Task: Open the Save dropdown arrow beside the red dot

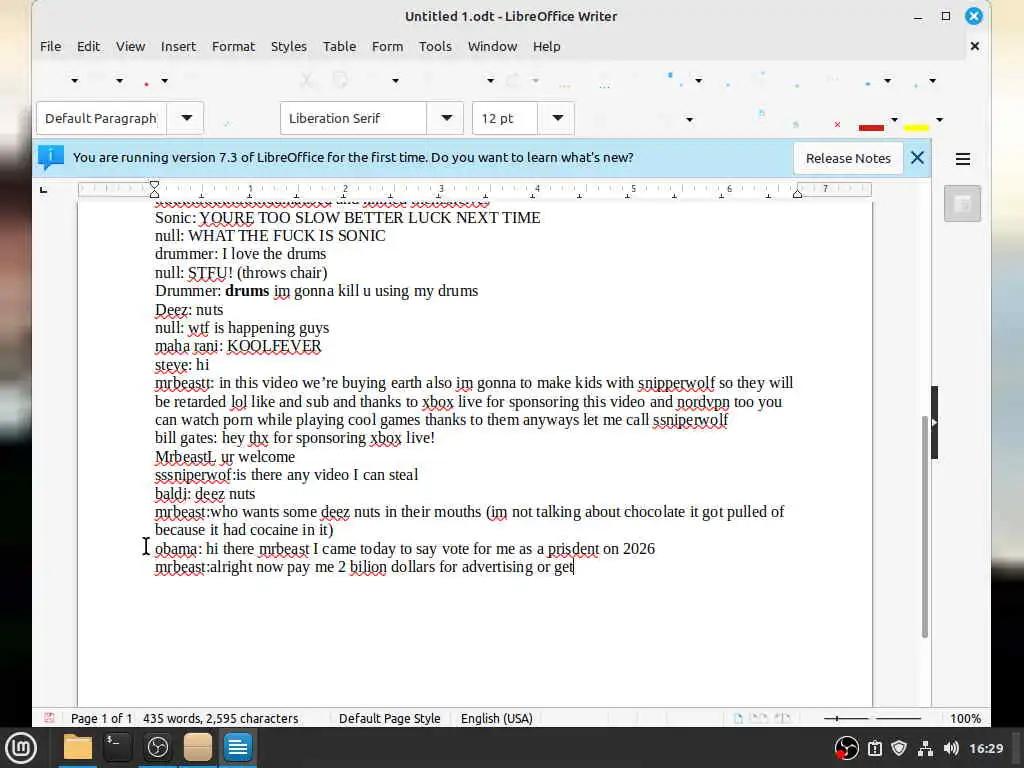Action: coord(165,80)
